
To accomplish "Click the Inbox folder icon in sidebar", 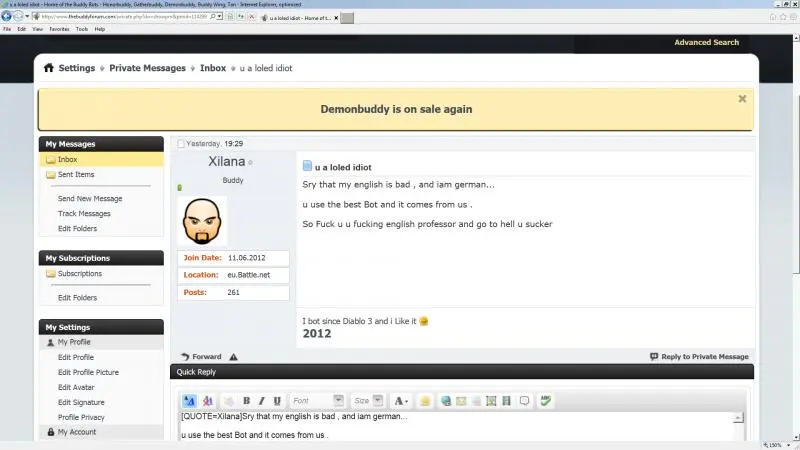I will 51,160.
